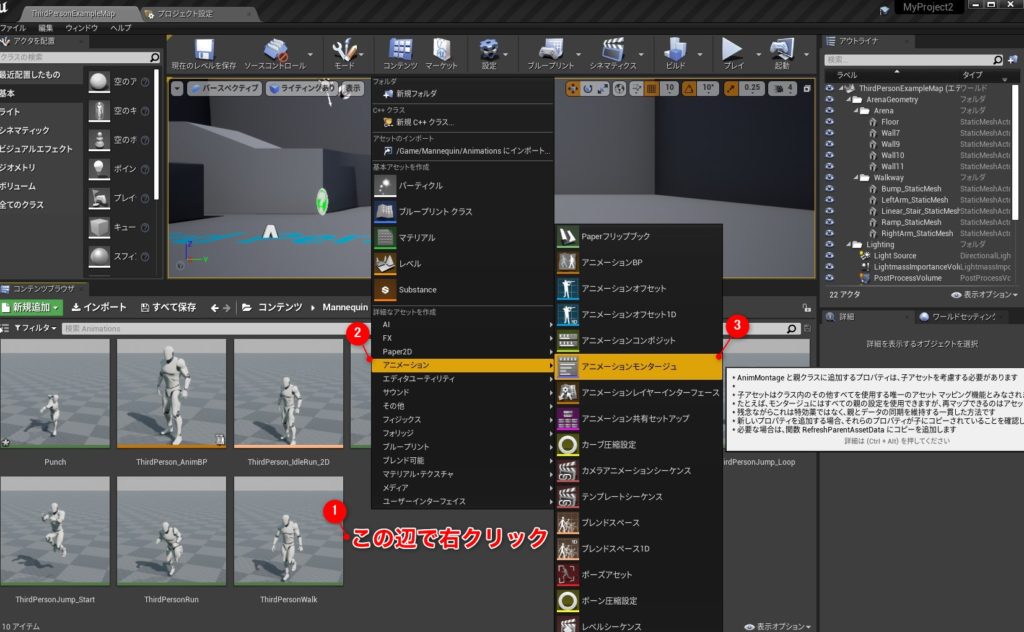The image size is (1024, 632).
Task: Select Blend Space (ブレンドスペース) in the submenu
Action: 639,523
